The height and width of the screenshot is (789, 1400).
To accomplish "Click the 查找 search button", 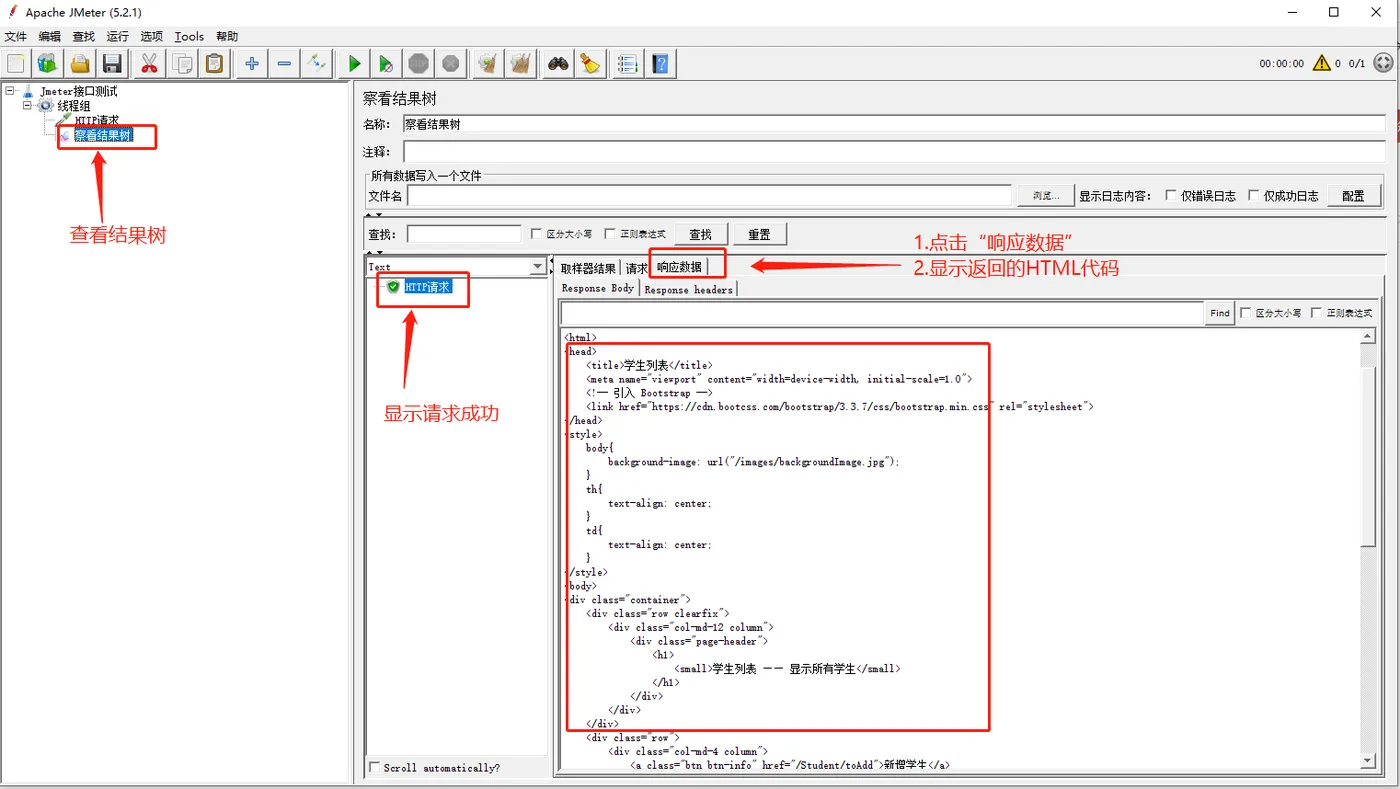I will 700,234.
